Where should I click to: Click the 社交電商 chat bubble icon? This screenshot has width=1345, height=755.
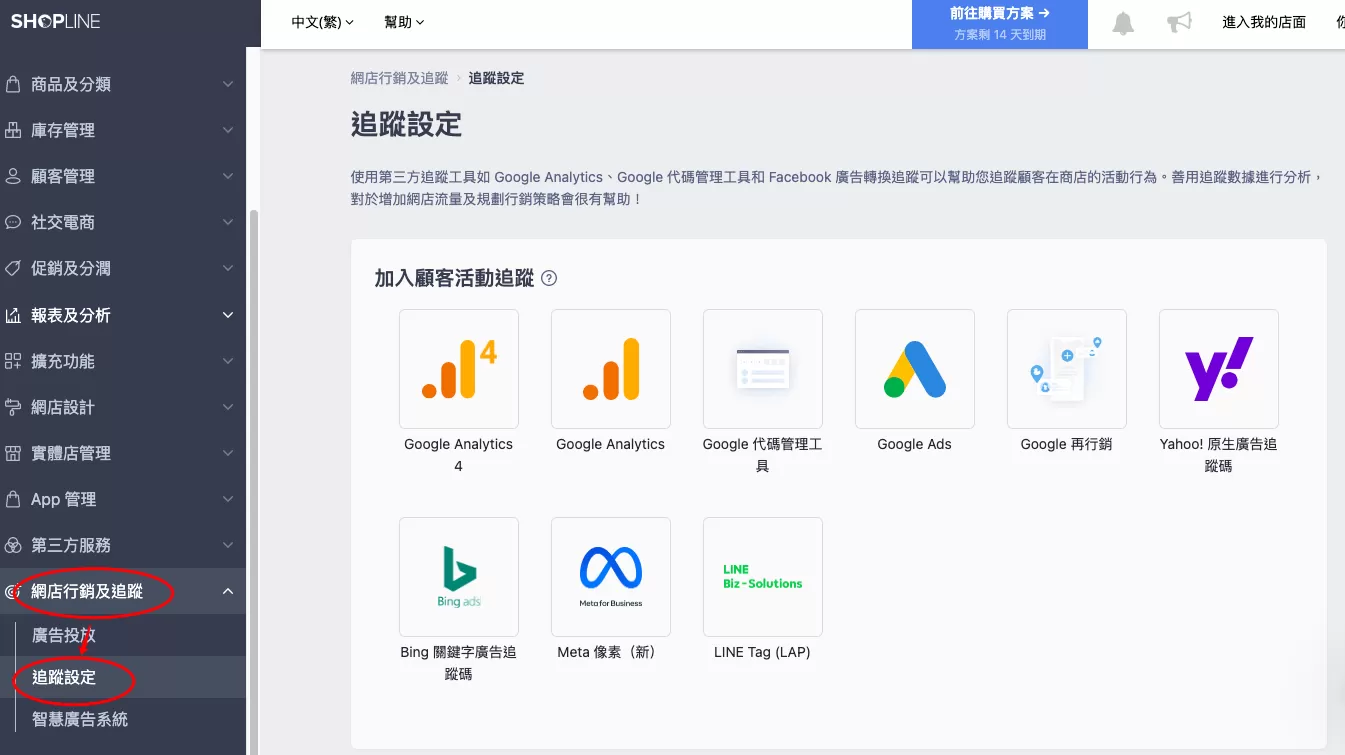(x=13, y=222)
